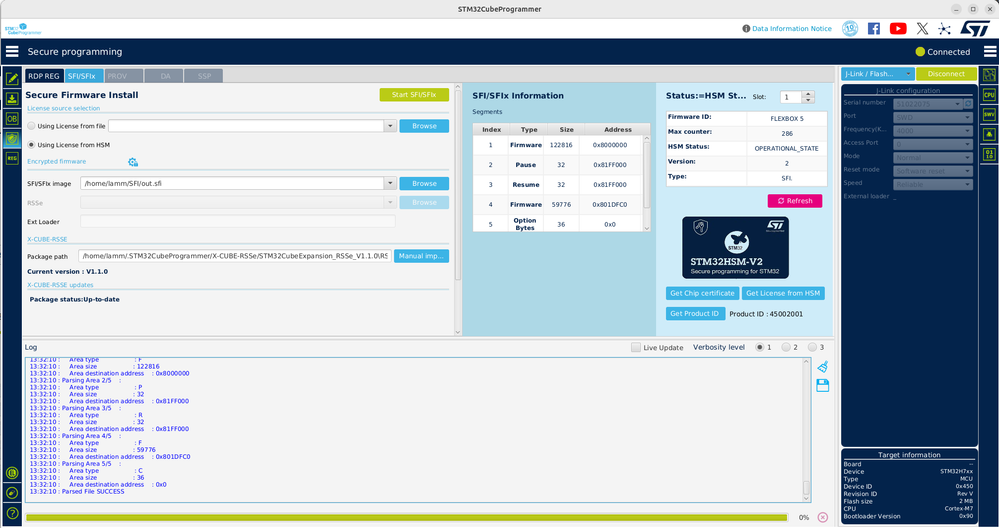This screenshot has height=528, width=999.
Task: Increment the HSM Slot number stepper
Action: [809, 94]
